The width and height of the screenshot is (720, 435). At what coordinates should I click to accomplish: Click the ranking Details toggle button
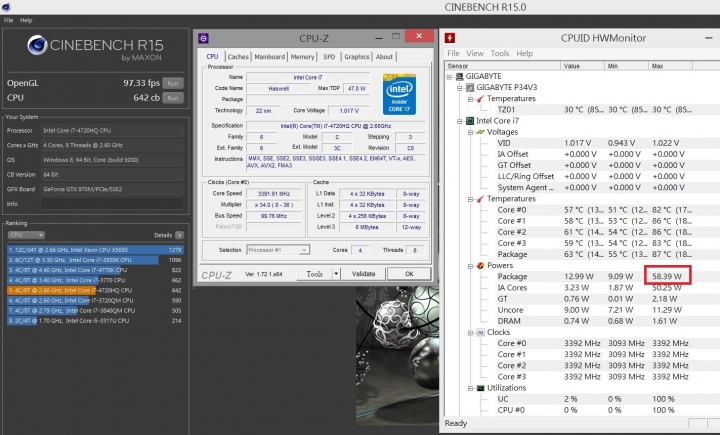point(178,234)
